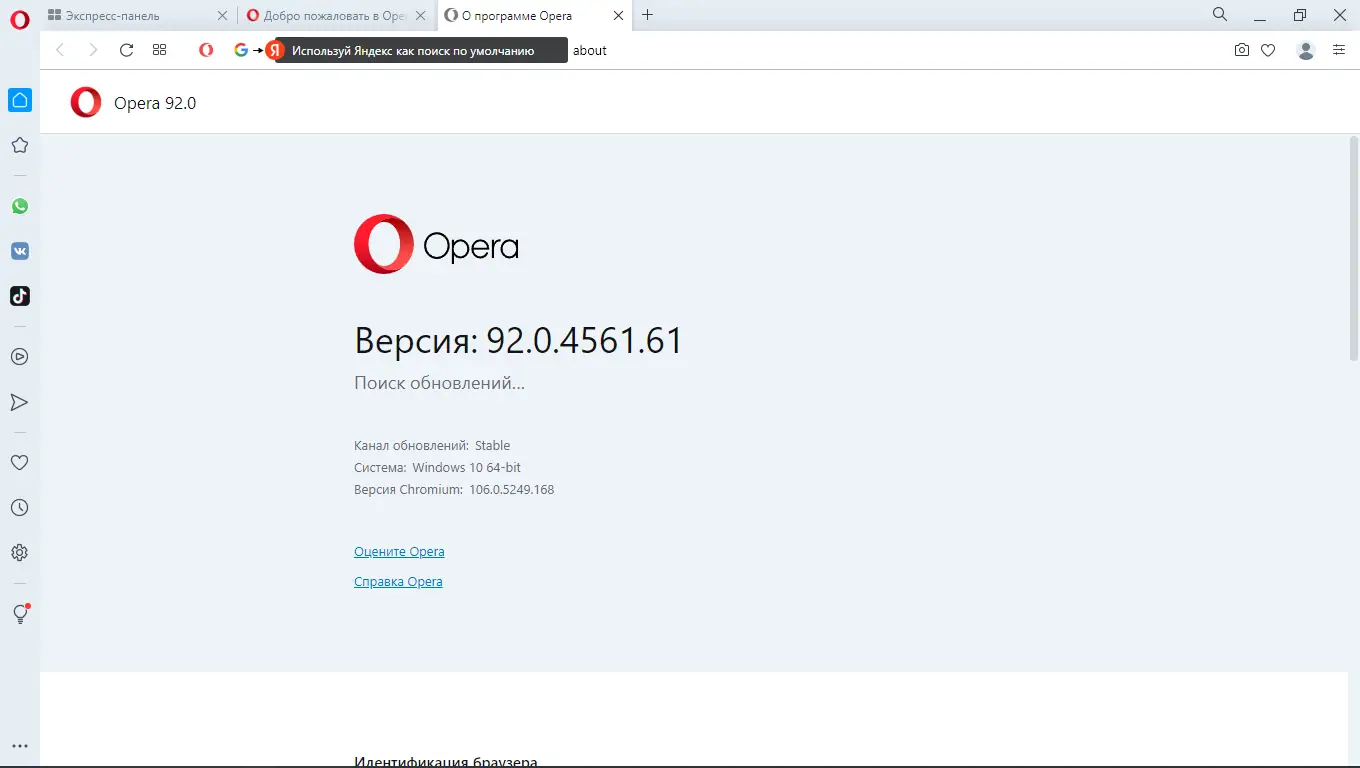This screenshot has height=768, width=1360.
Task: Click the Google icon in address bar
Action: pos(241,50)
